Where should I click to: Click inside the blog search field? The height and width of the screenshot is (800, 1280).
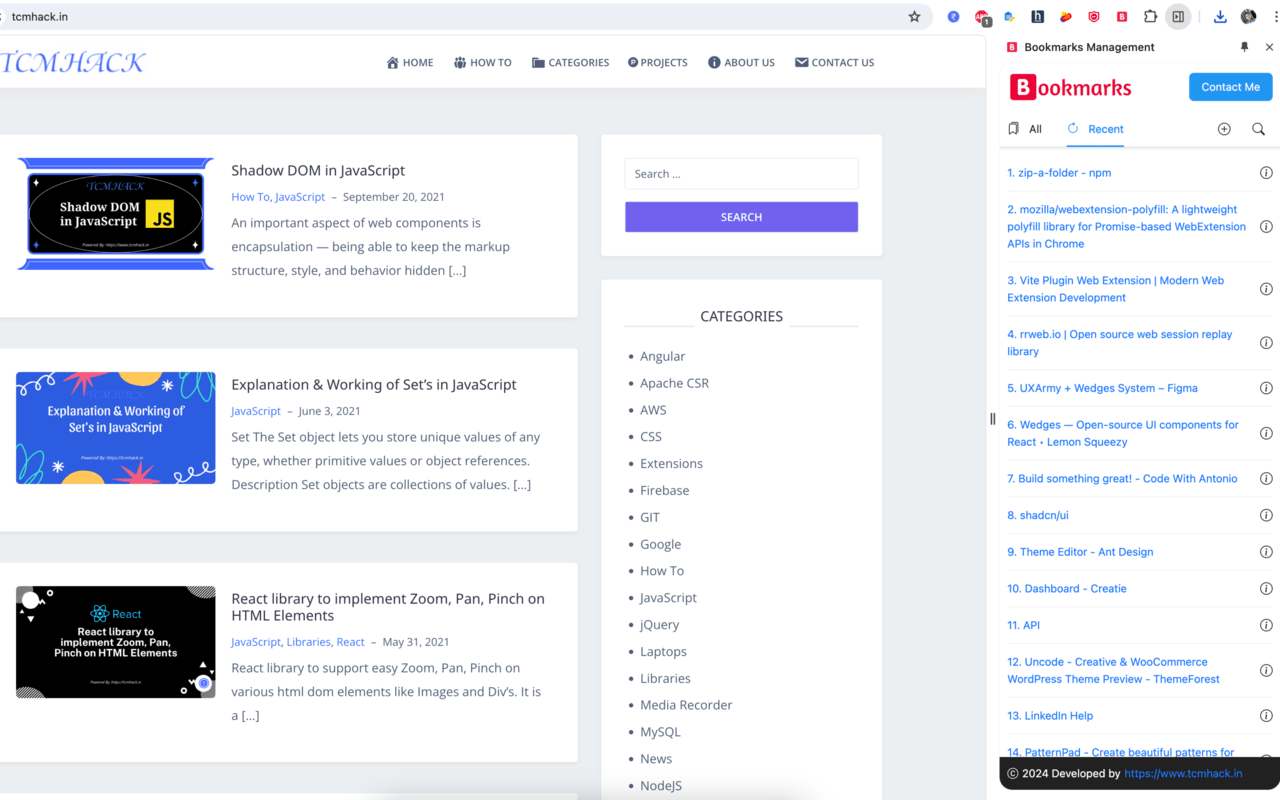coord(741,173)
